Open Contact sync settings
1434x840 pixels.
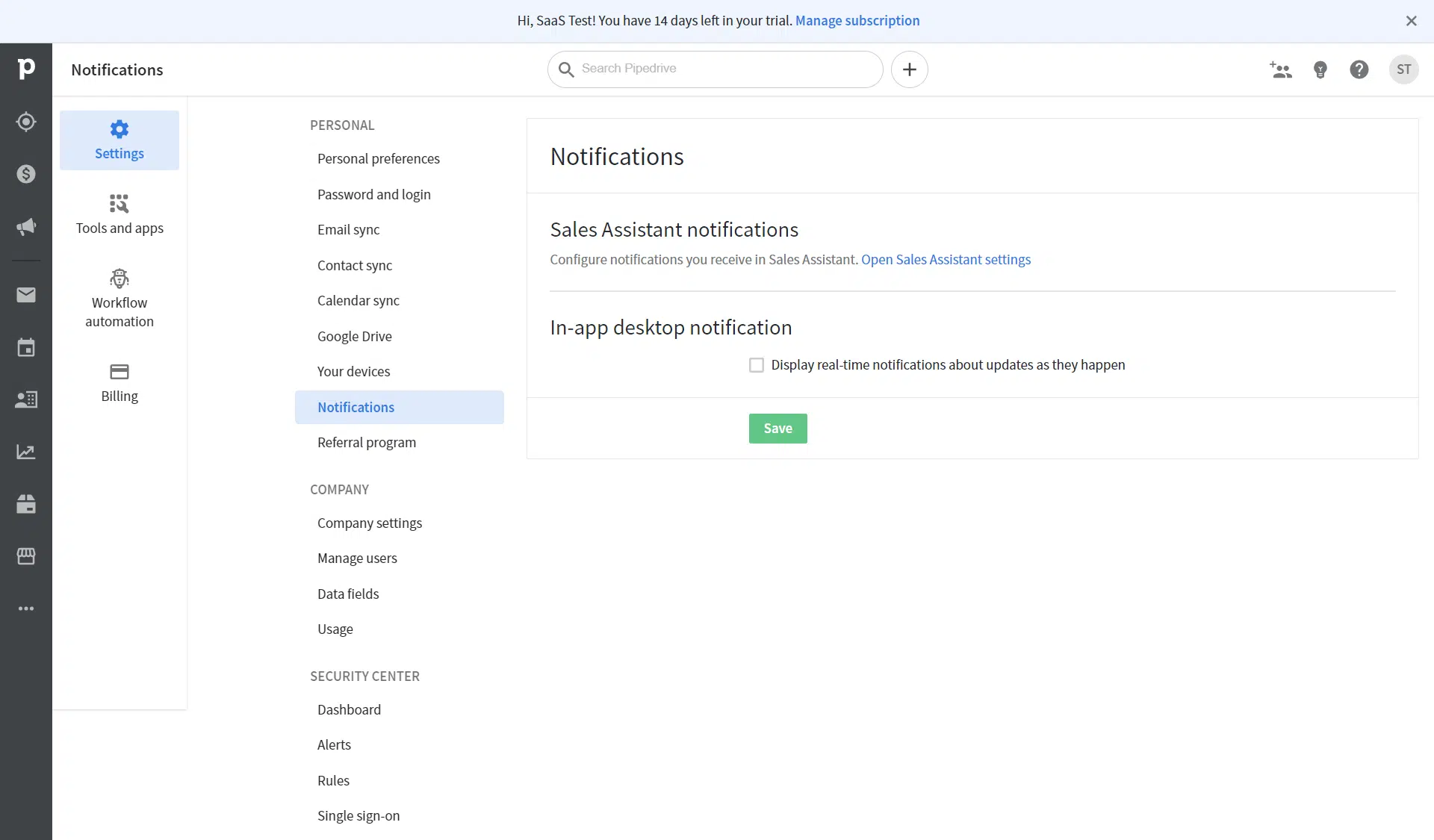coord(400,266)
